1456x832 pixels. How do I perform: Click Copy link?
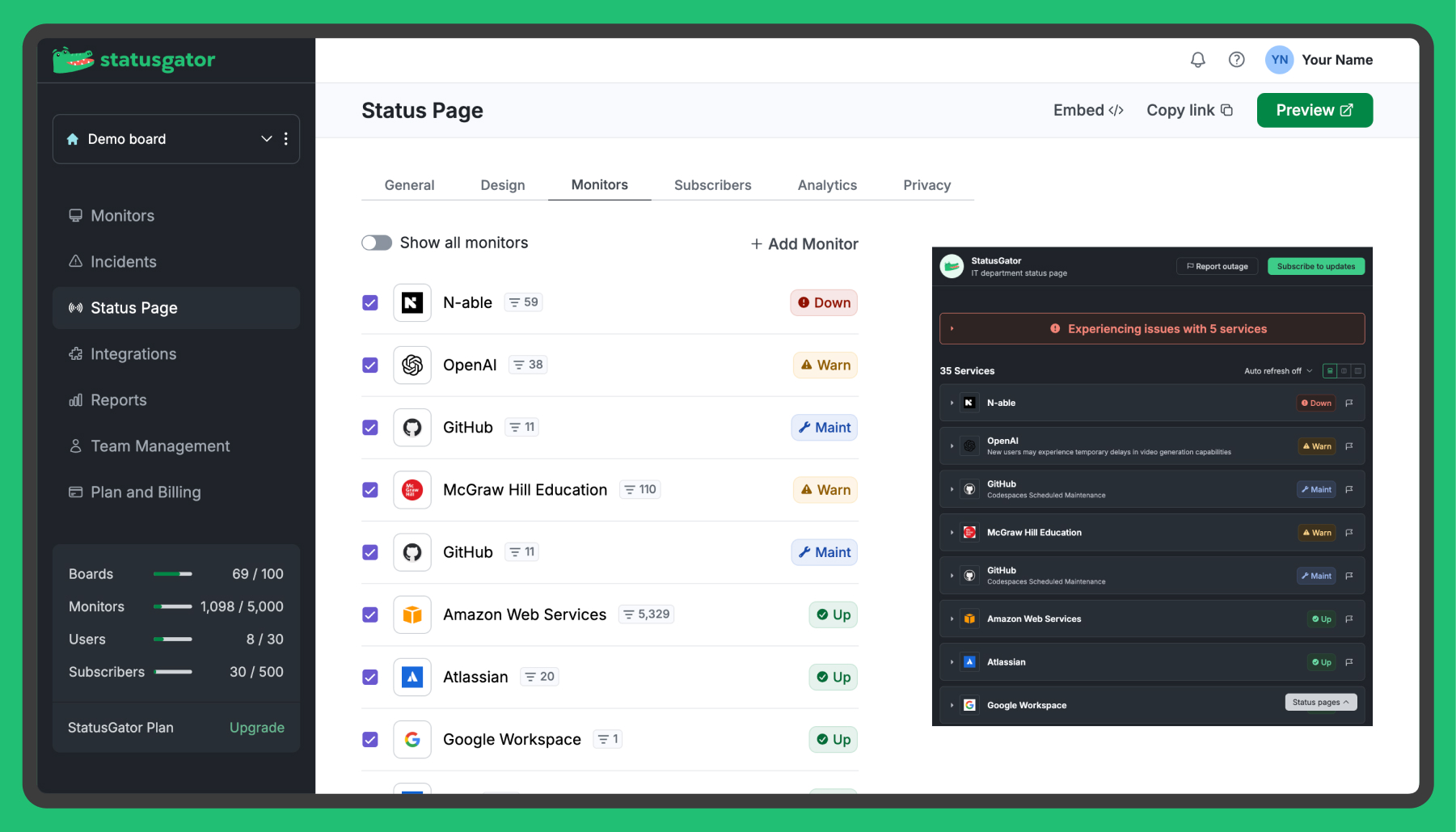[1189, 110]
